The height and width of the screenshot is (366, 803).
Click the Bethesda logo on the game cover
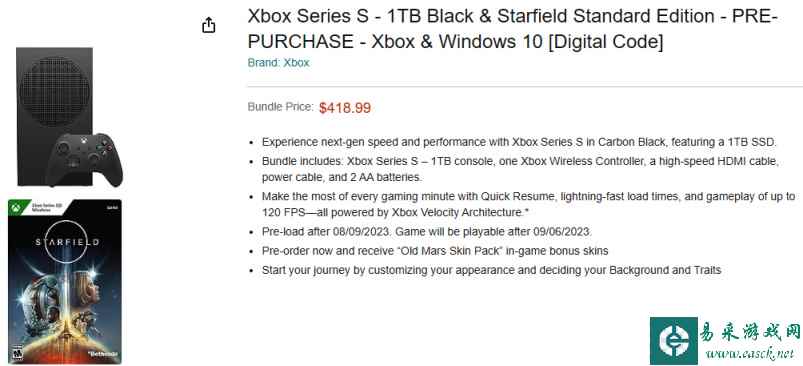click(x=102, y=354)
